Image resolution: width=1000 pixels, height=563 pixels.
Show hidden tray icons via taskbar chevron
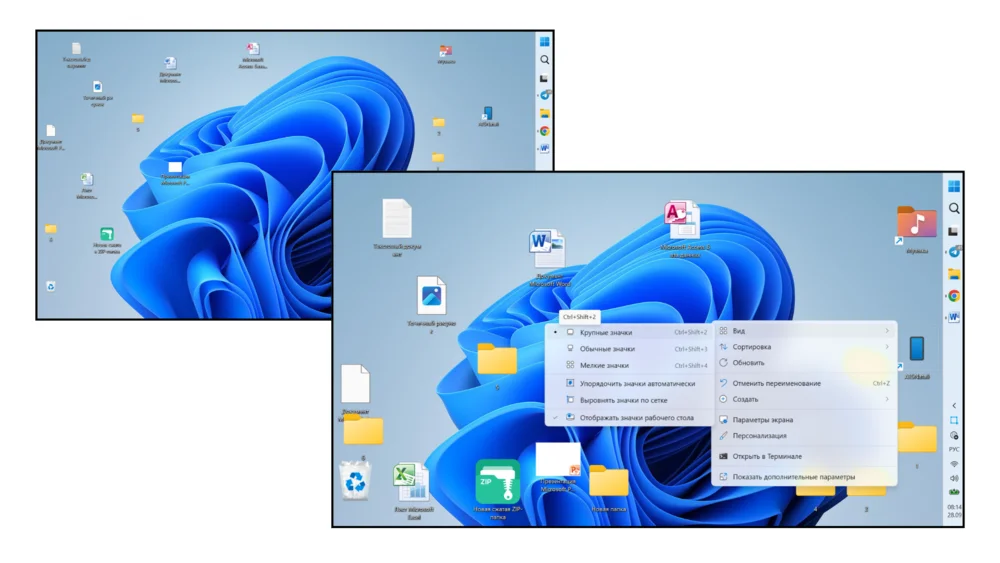pyautogui.click(x=954, y=406)
